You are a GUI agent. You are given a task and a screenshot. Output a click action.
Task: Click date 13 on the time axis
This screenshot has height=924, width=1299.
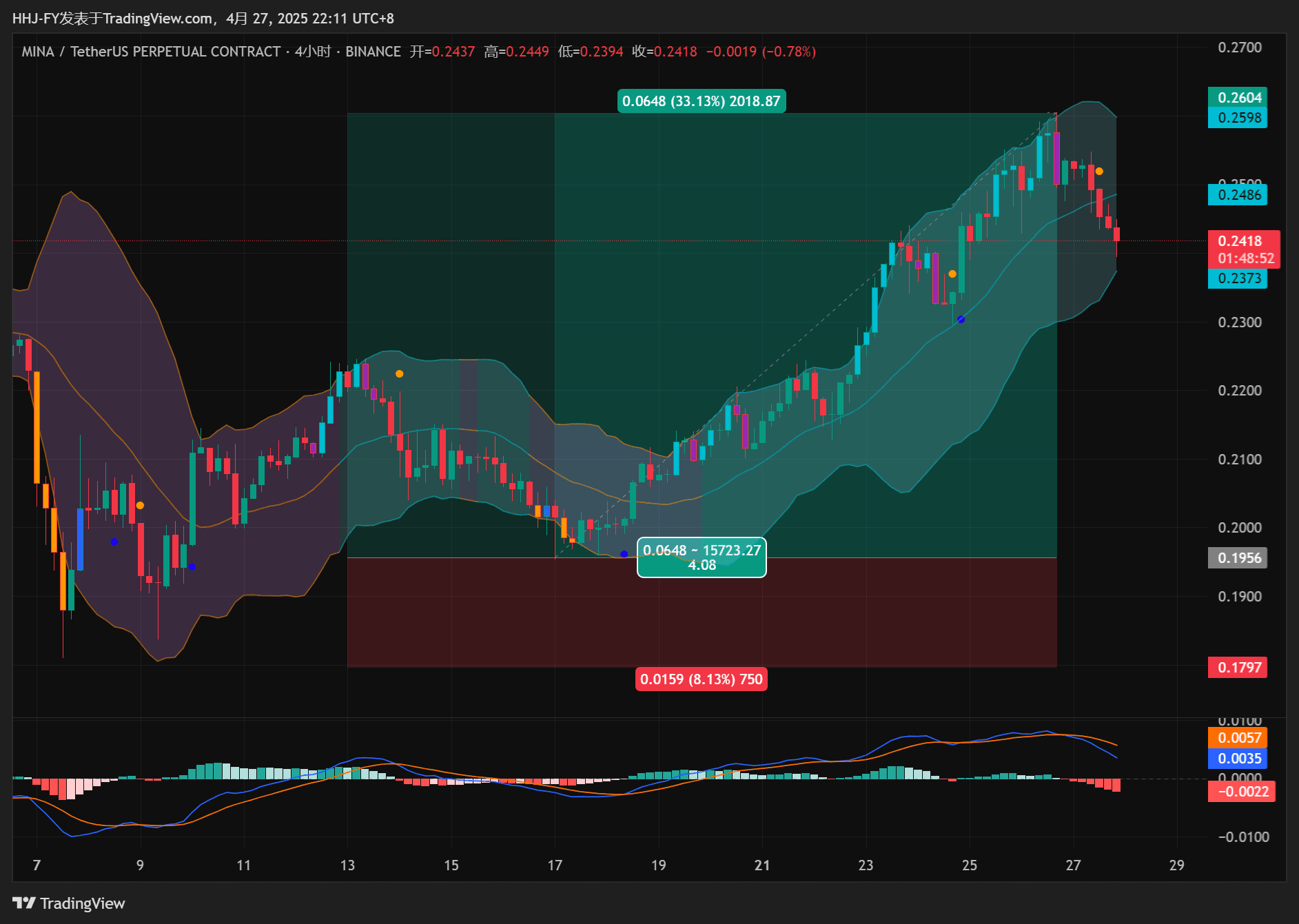tap(347, 865)
